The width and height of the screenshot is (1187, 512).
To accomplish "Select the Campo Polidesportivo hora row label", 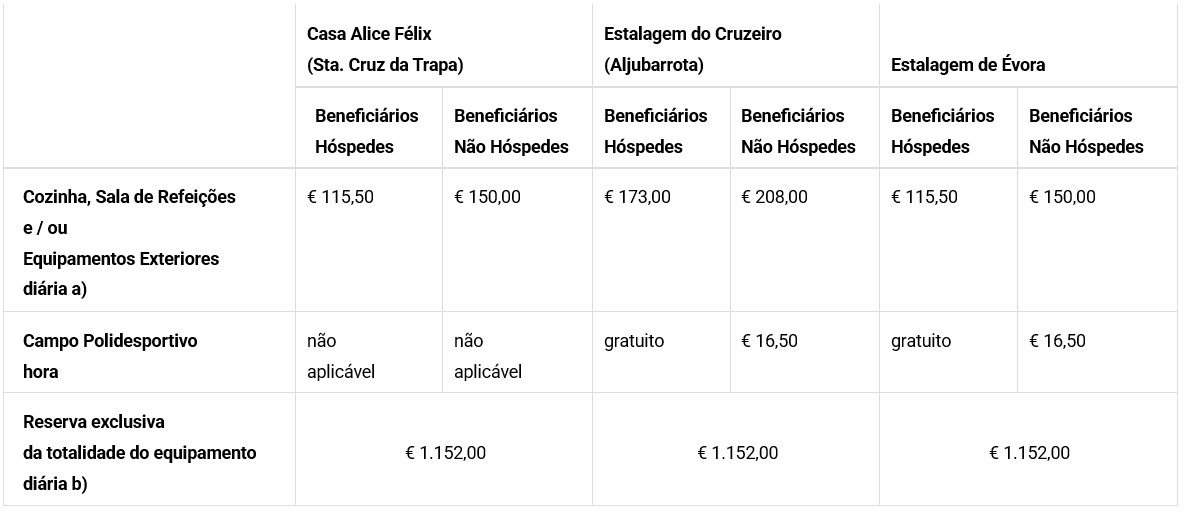I will click(111, 356).
